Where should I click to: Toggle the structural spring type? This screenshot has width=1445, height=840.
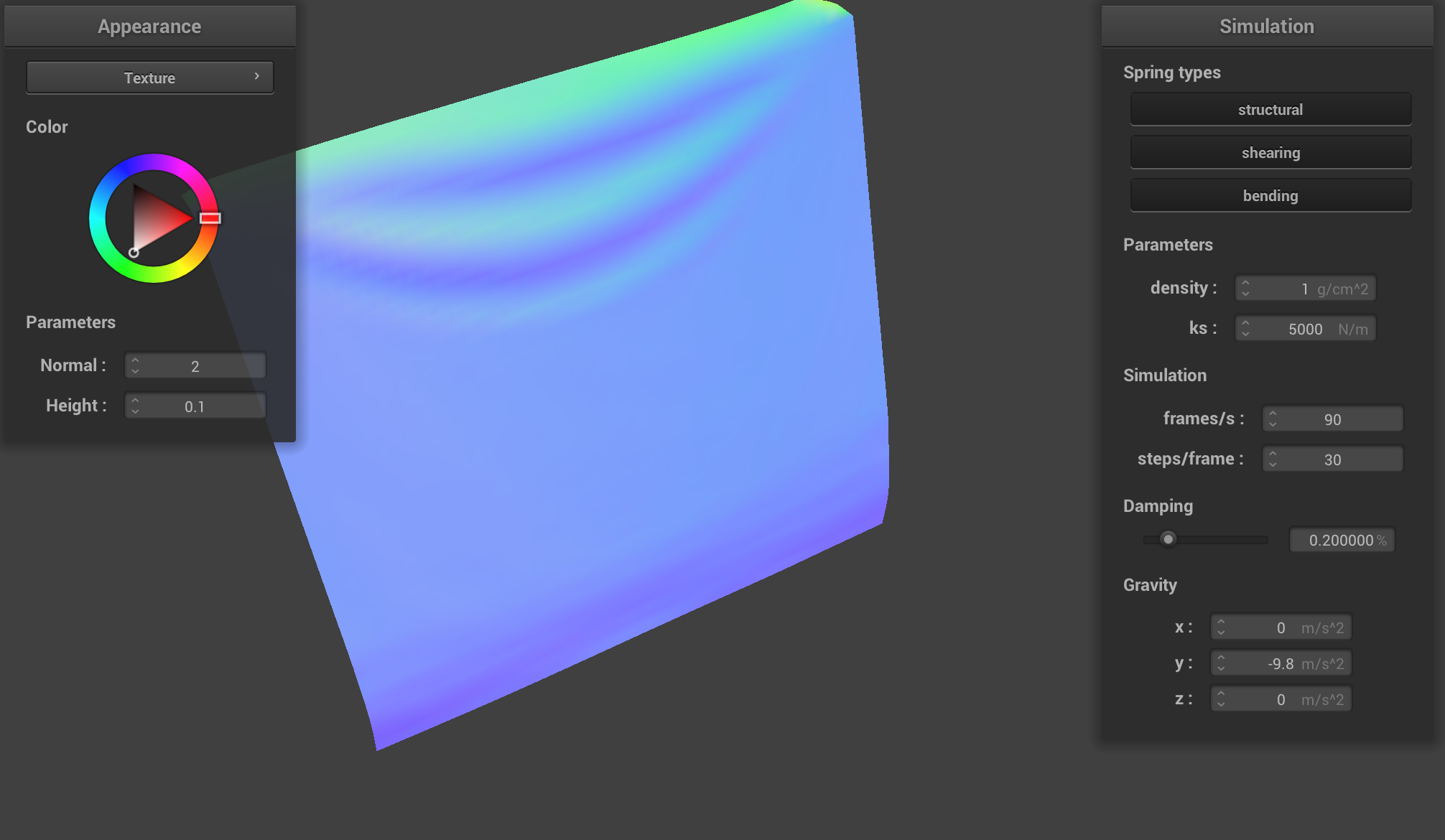[x=1270, y=109]
